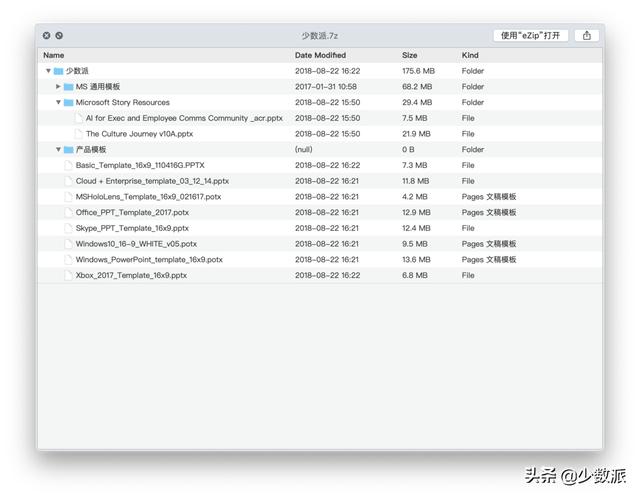The height and width of the screenshot is (498, 640).
Task: Select row named 少数派
Action: (x=320, y=71)
